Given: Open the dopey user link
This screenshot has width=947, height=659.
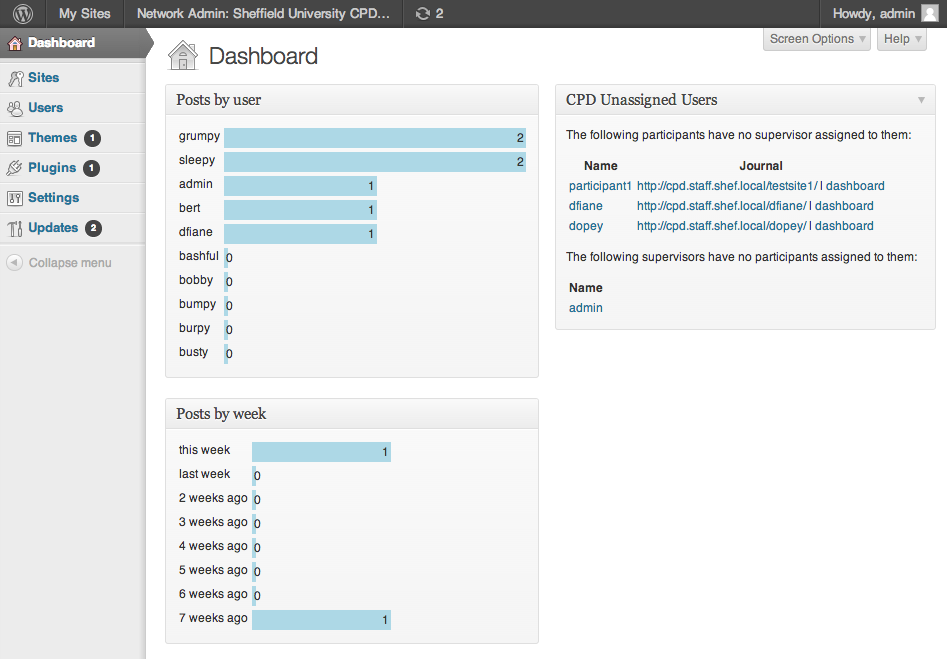Looking at the screenshot, I should [586, 226].
